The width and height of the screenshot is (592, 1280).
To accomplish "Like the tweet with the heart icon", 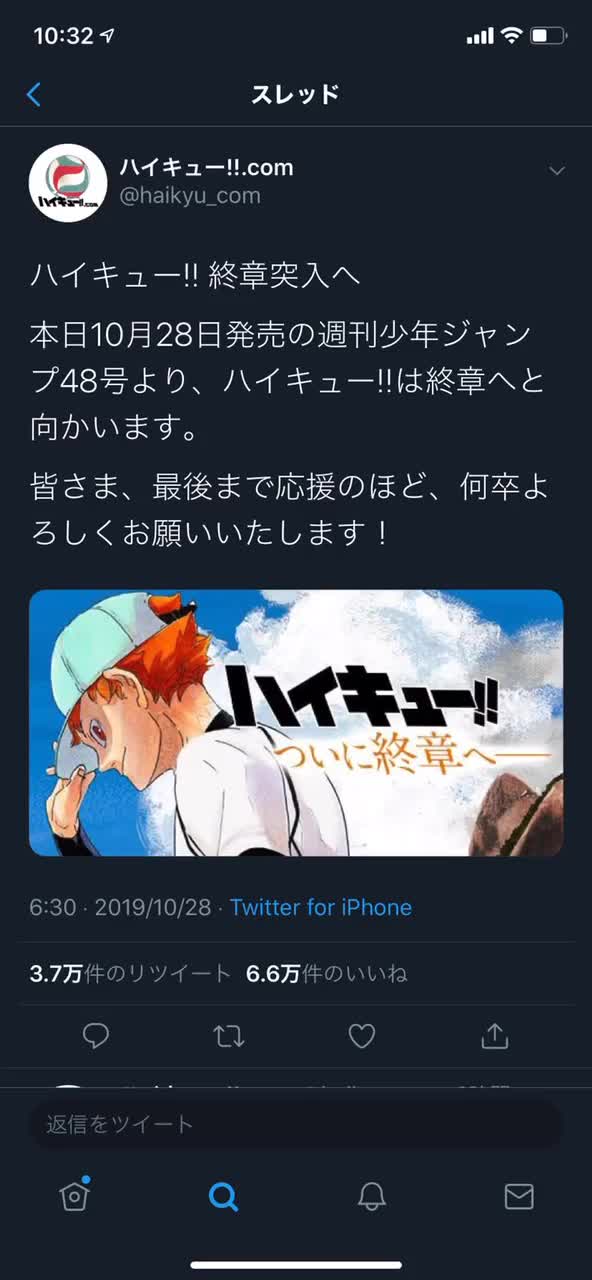I will pos(362,1036).
